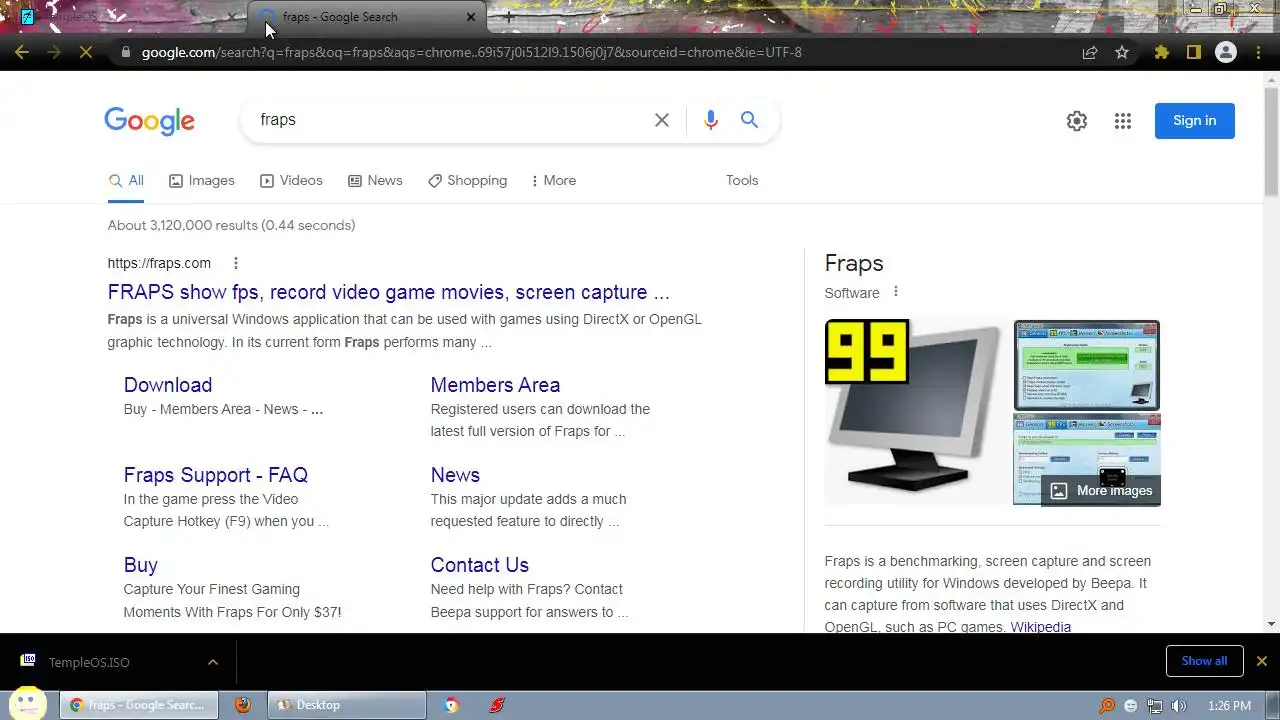Start voice search with the microphone
Screen dimensions: 1280x720
(711, 120)
